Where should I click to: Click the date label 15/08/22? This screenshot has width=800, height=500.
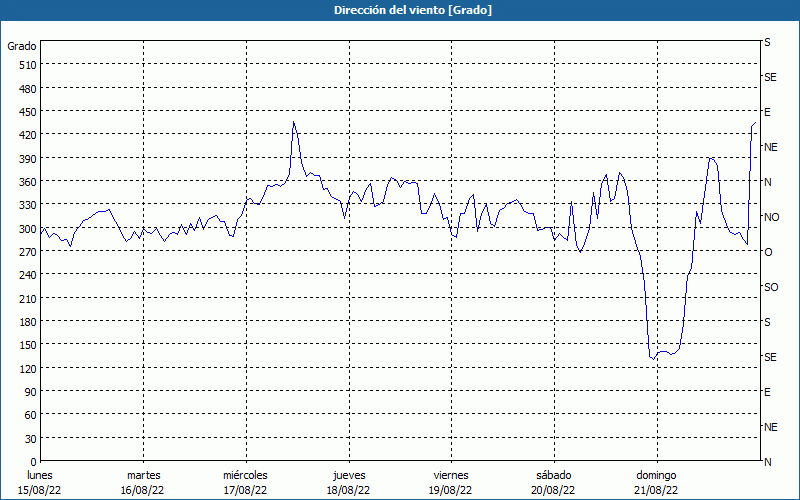(40, 490)
